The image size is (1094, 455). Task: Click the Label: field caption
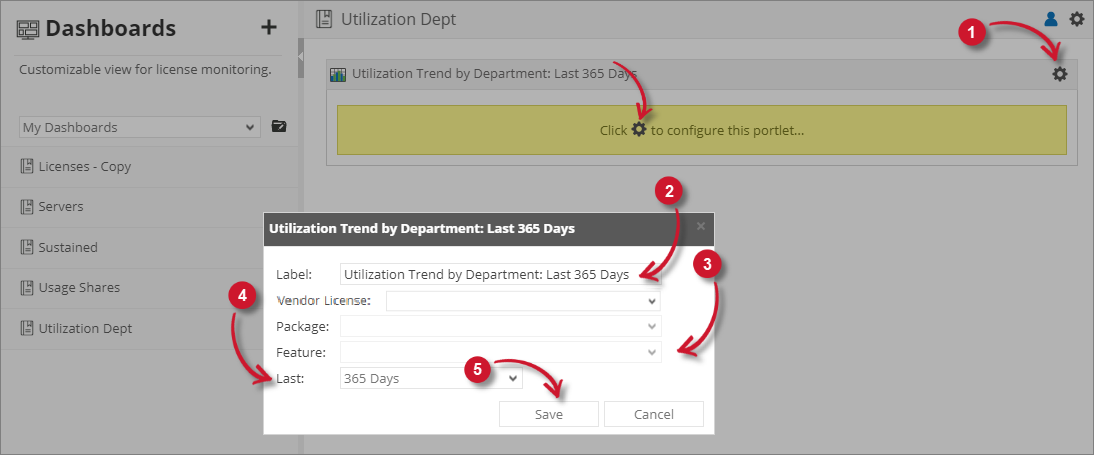(x=294, y=274)
